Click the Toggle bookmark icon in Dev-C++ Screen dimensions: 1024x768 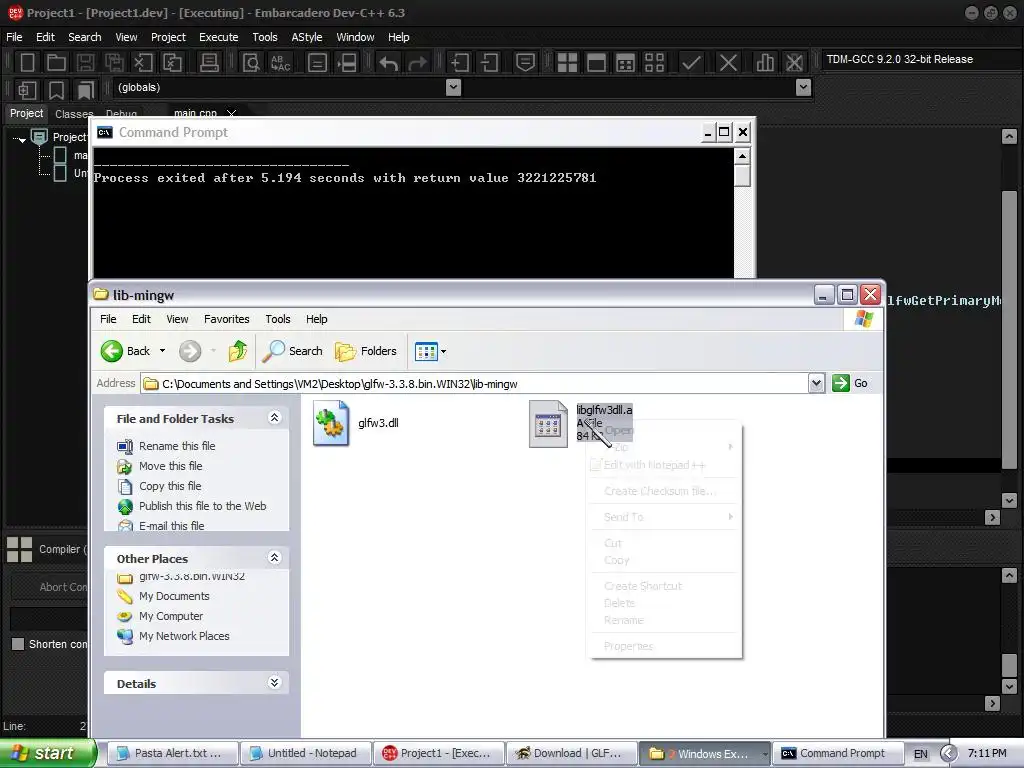pyautogui.click(x=57, y=90)
